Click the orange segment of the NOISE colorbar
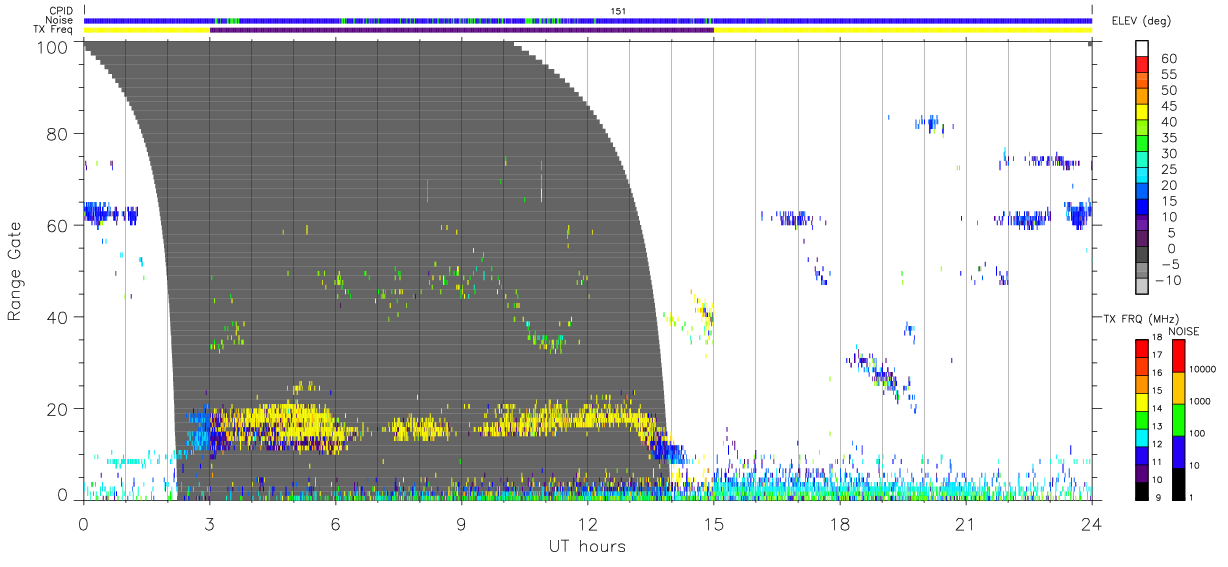The width and height of the screenshot is (1228, 567). pyautogui.click(x=1178, y=387)
